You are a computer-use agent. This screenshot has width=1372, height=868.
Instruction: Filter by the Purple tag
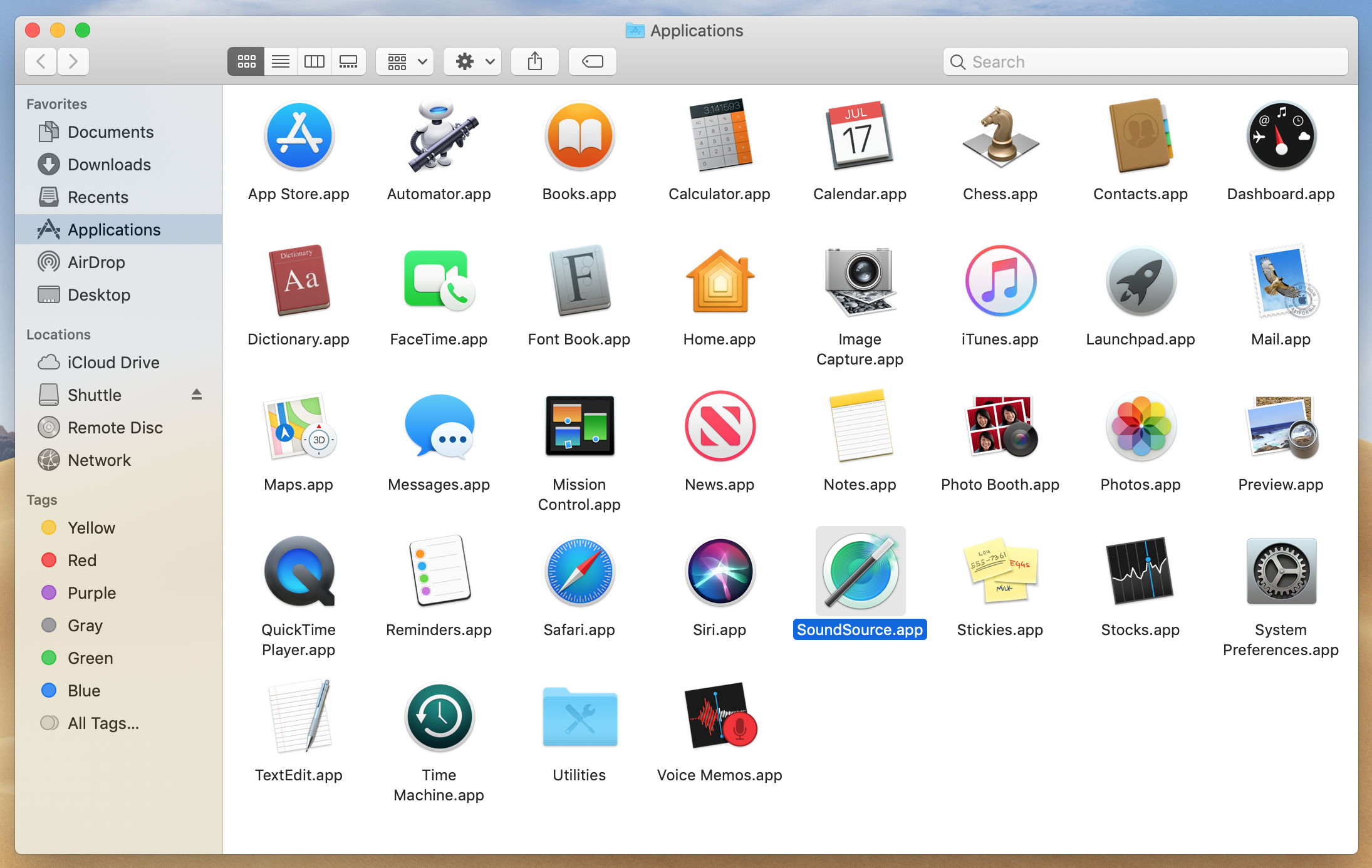[x=119, y=593]
